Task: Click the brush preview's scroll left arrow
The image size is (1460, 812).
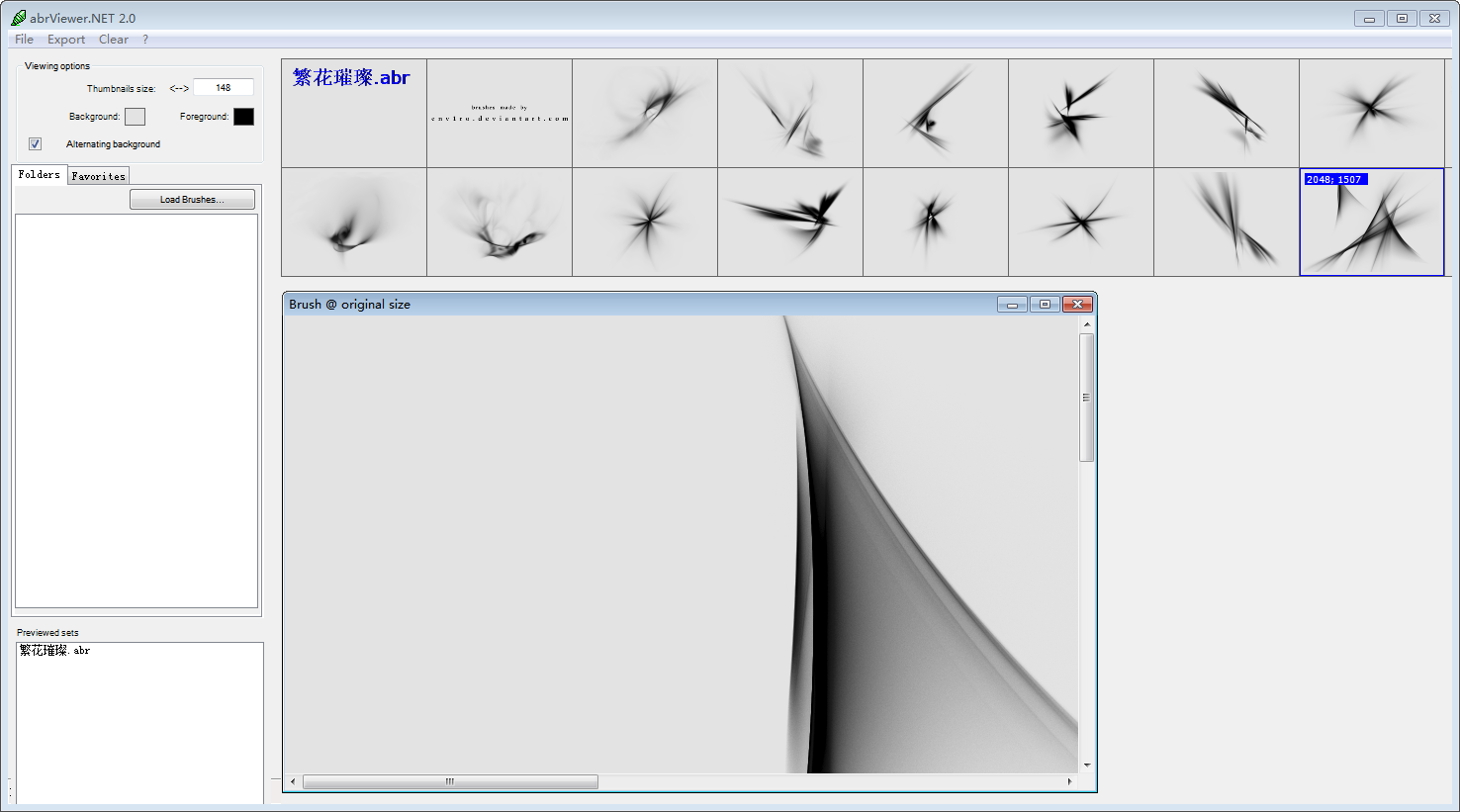Action: point(293,781)
